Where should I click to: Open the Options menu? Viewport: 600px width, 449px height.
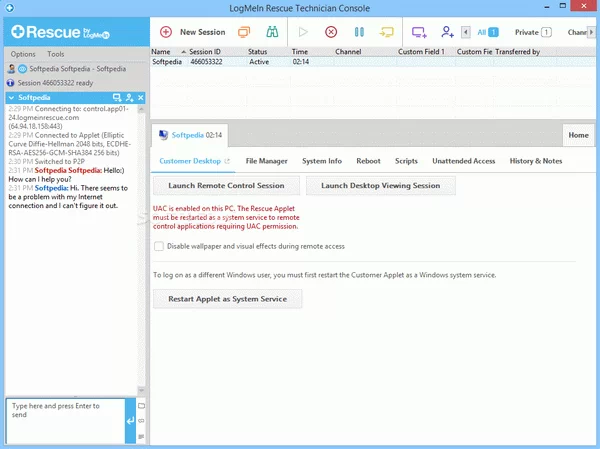click(x=23, y=53)
